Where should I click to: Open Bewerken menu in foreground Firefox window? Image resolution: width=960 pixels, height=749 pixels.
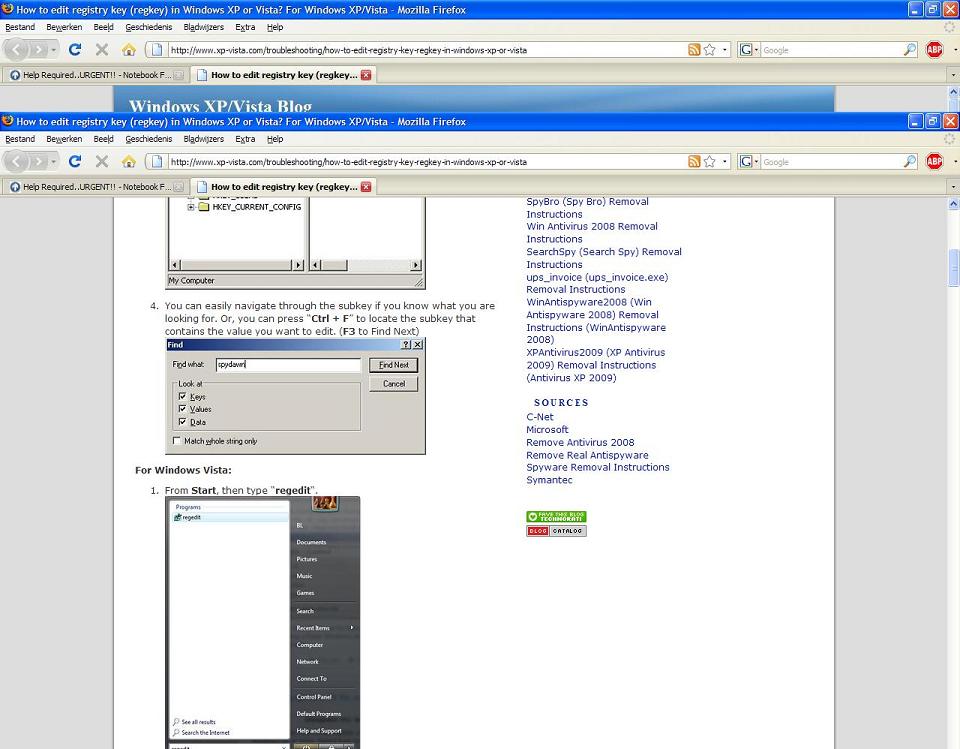64,139
